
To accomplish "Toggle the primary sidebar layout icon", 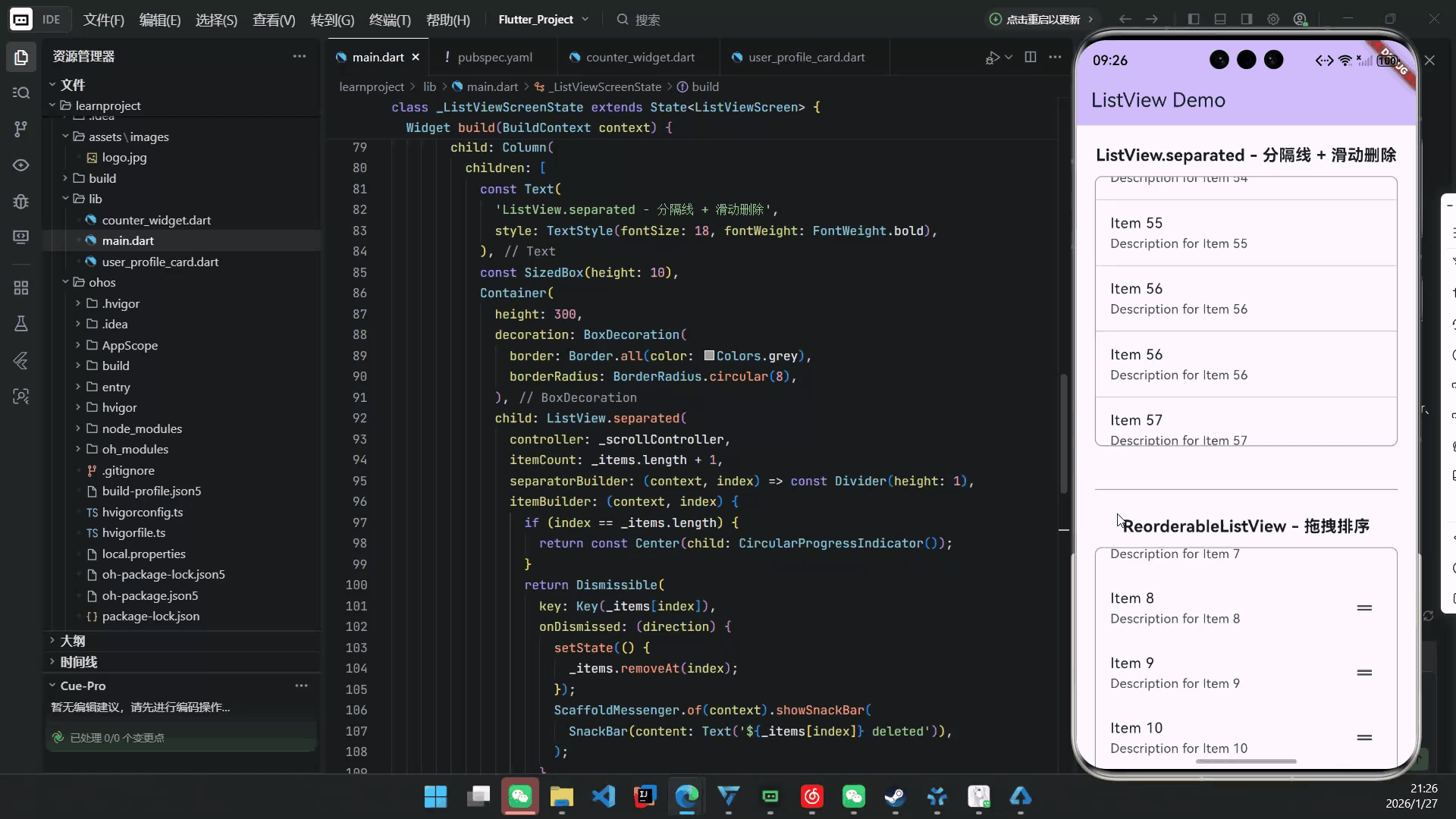I will click(1194, 20).
